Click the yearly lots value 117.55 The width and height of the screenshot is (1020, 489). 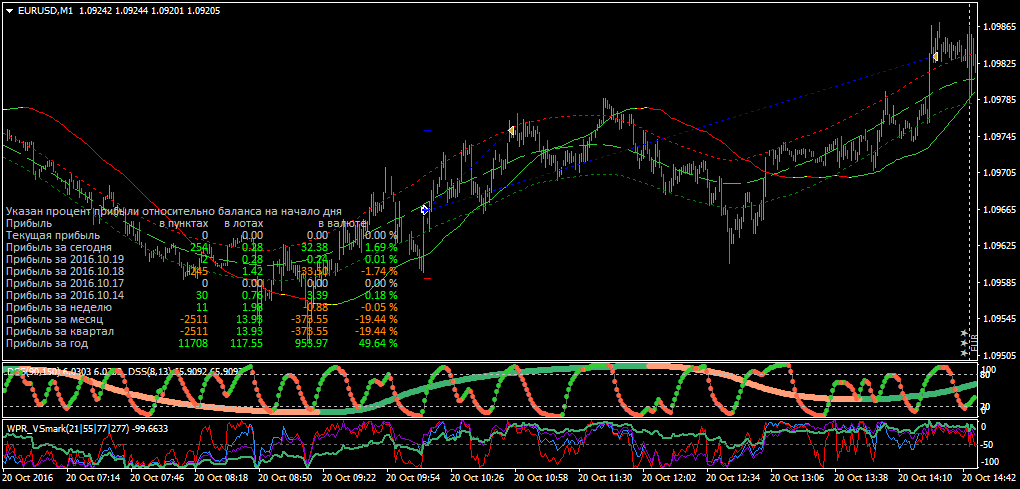[x=246, y=343]
